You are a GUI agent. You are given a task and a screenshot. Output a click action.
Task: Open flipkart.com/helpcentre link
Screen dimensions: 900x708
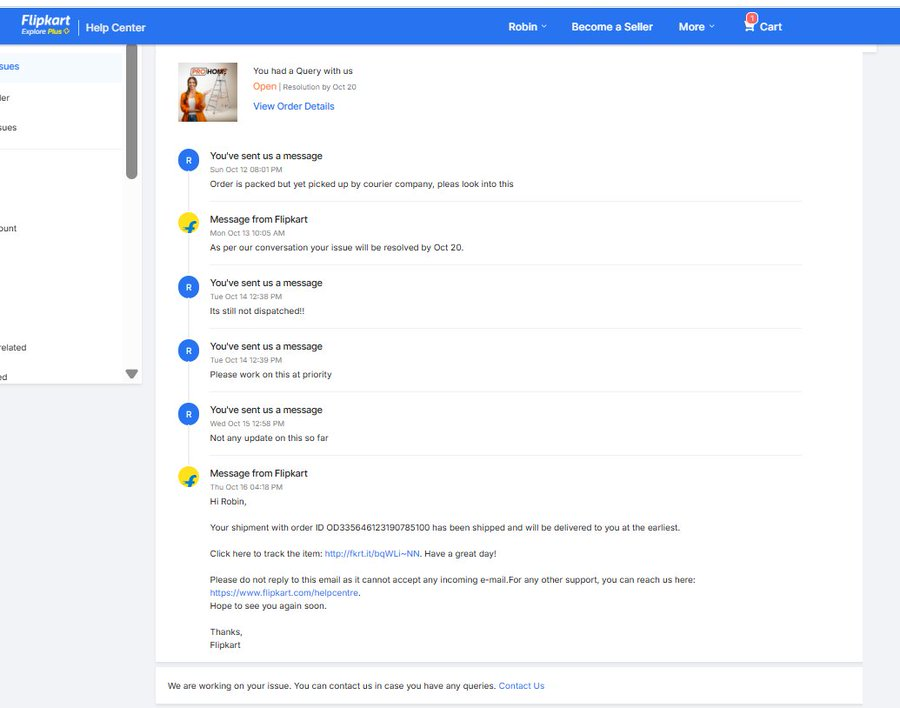pyautogui.click(x=284, y=593)
